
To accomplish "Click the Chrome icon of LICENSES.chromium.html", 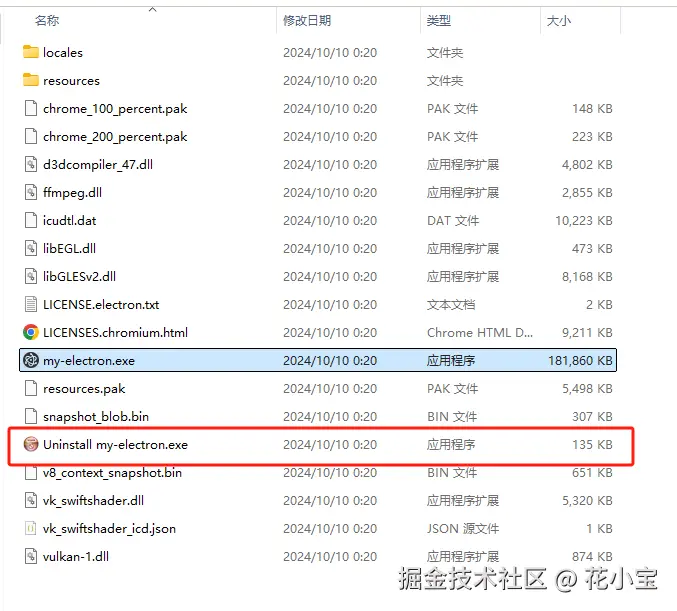I will pos(31,332).
